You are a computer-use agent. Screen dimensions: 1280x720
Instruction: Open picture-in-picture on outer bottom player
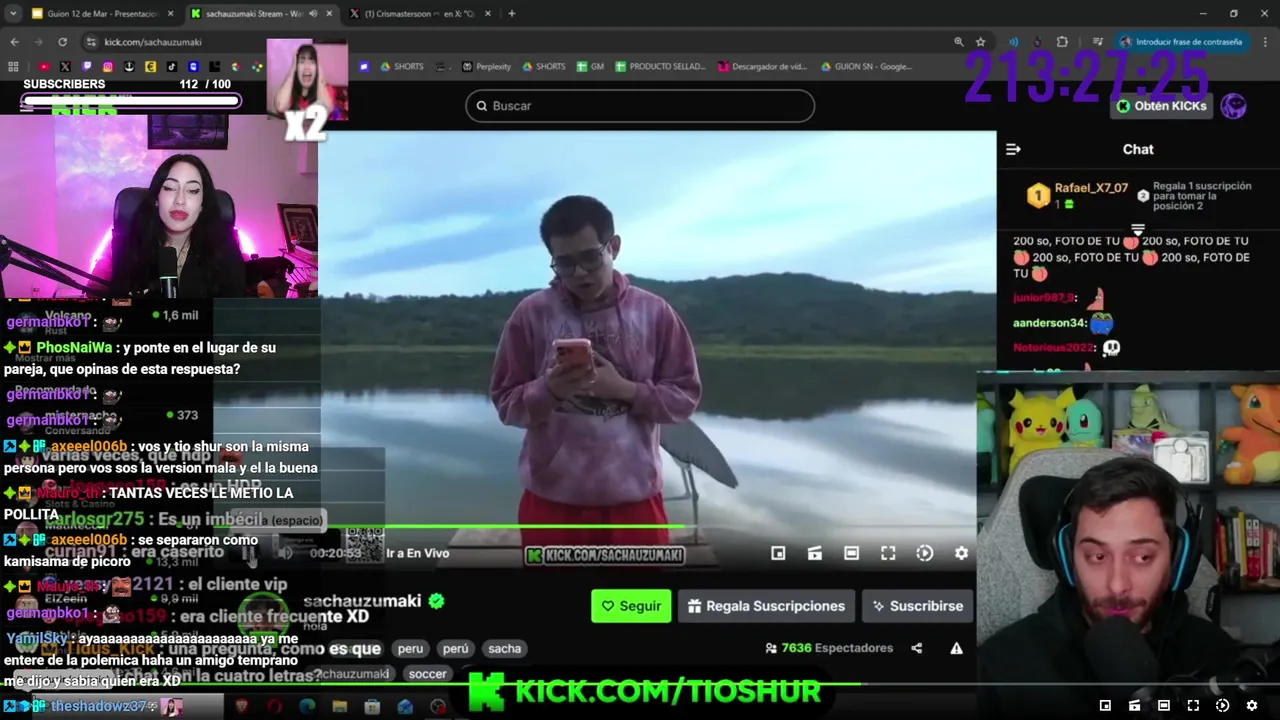pyautogui.click(x=1105, y=705)
